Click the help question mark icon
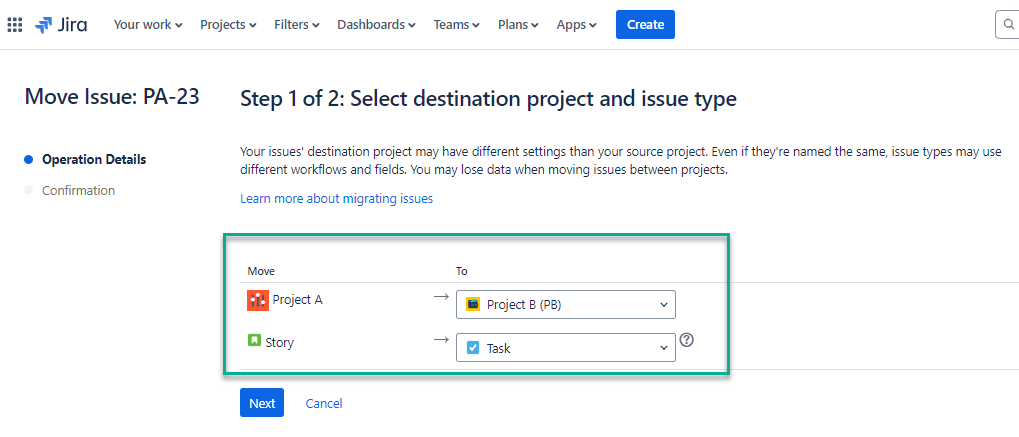 click(x=686, y=340)
